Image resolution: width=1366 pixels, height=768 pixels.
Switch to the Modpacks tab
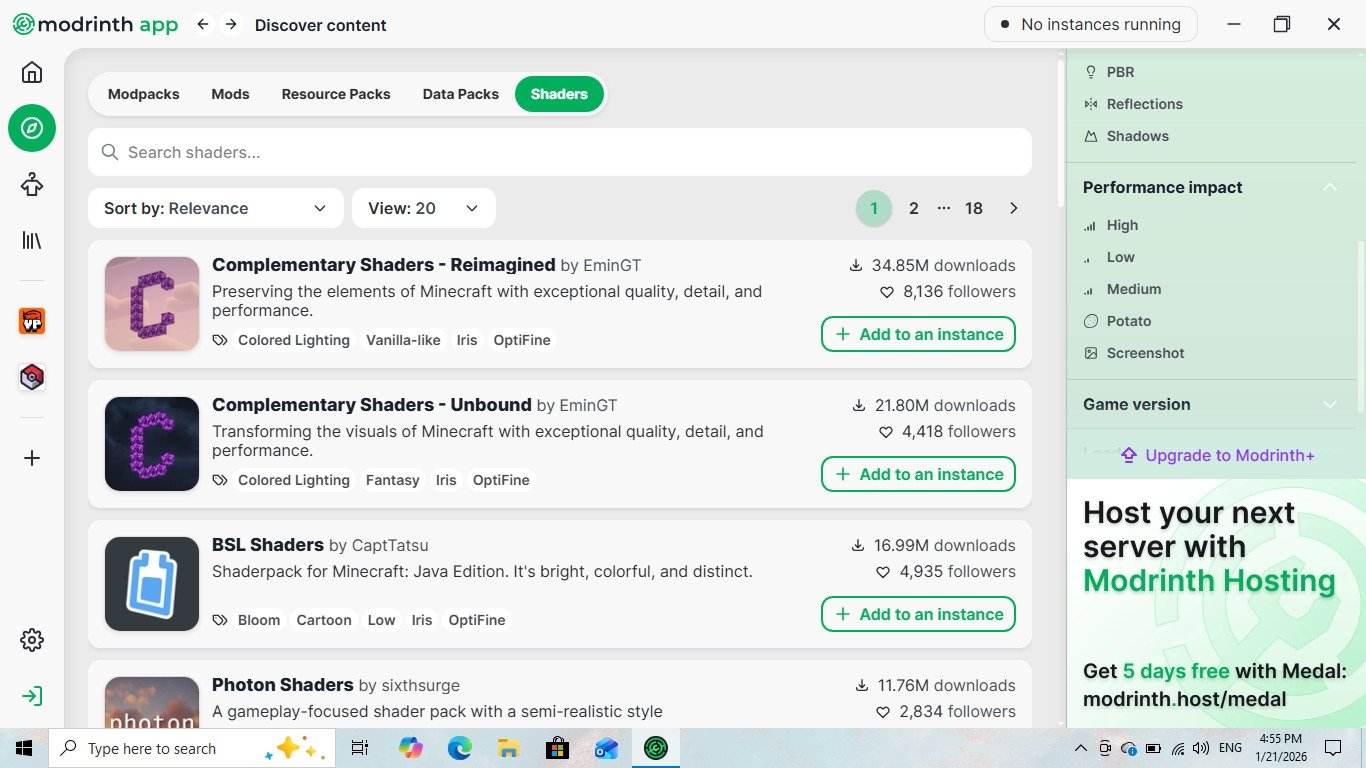click(143, 94)
